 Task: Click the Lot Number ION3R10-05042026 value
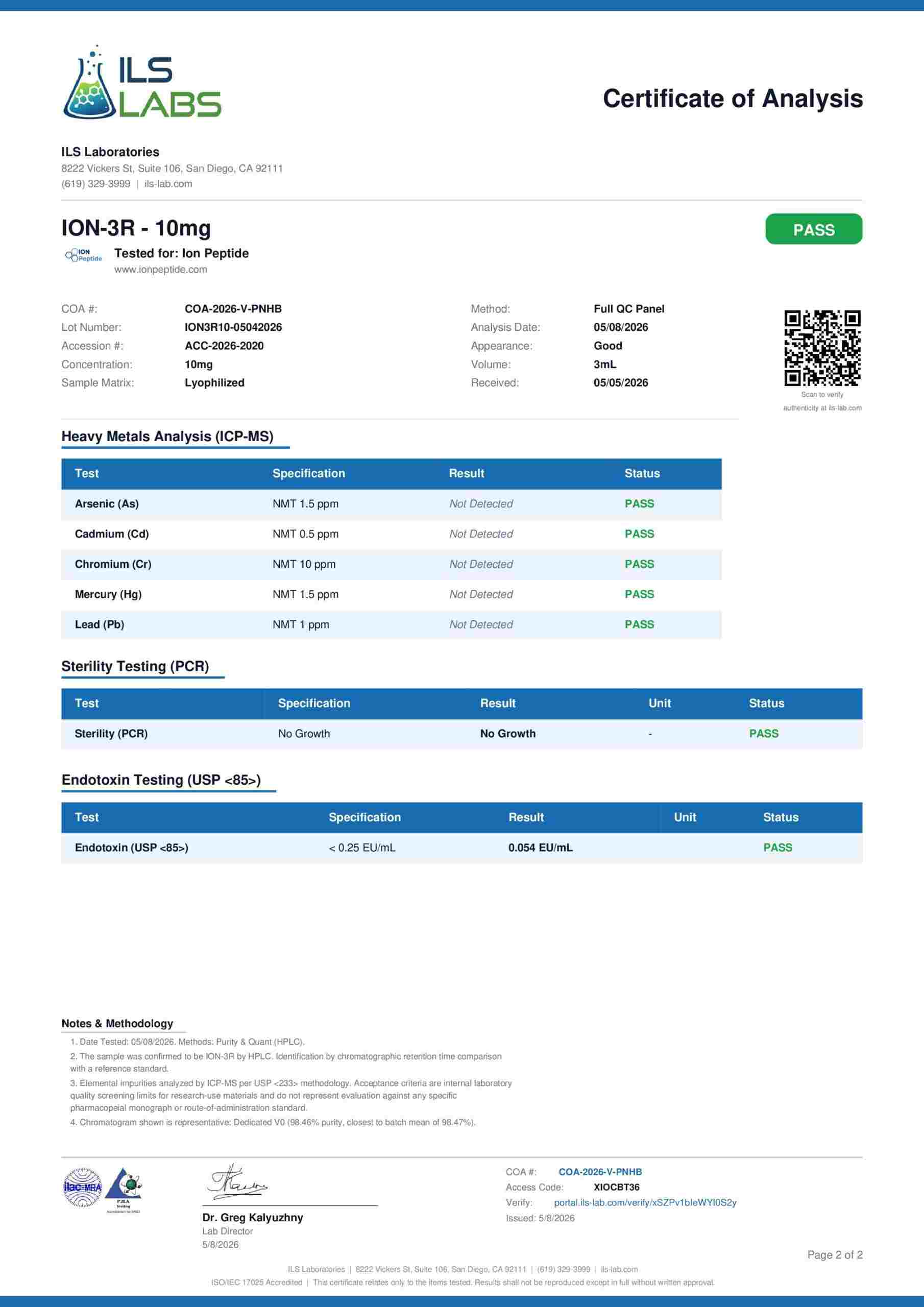point(233,327)
